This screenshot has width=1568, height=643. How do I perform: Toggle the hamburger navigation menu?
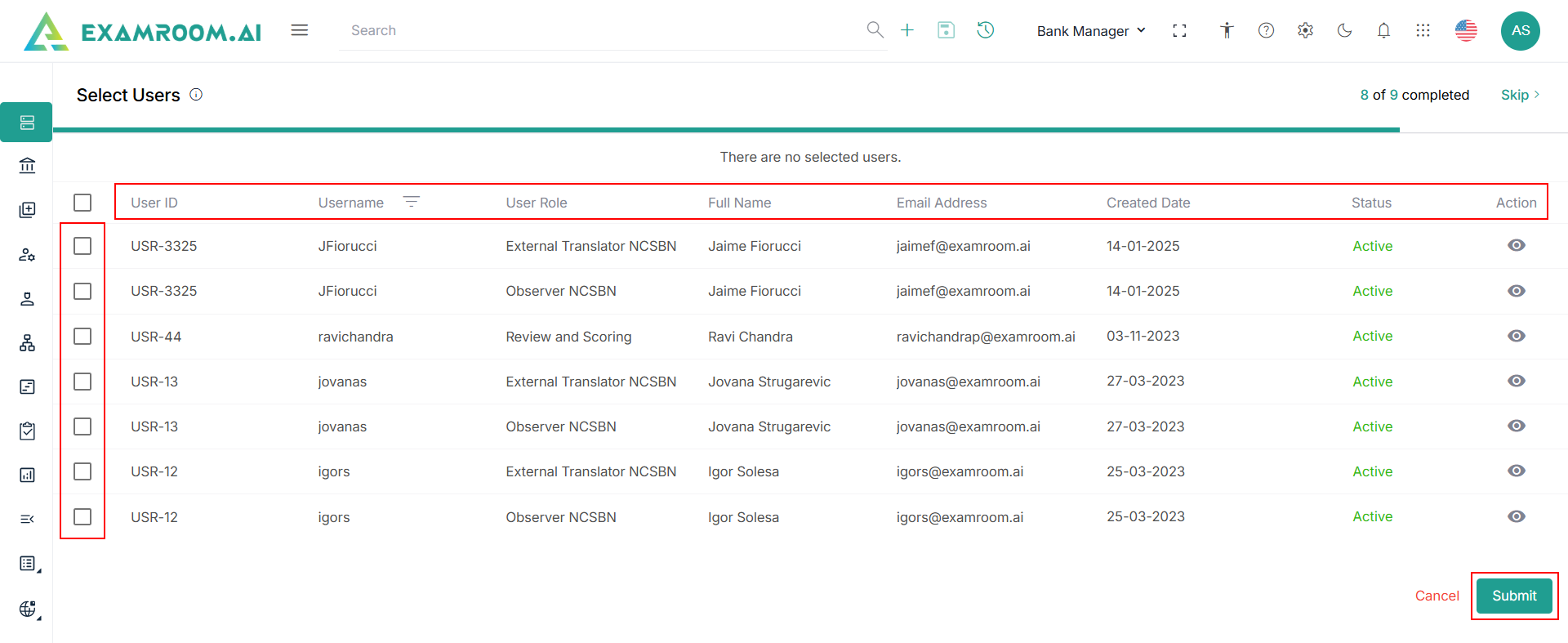[x=300, y=30]
